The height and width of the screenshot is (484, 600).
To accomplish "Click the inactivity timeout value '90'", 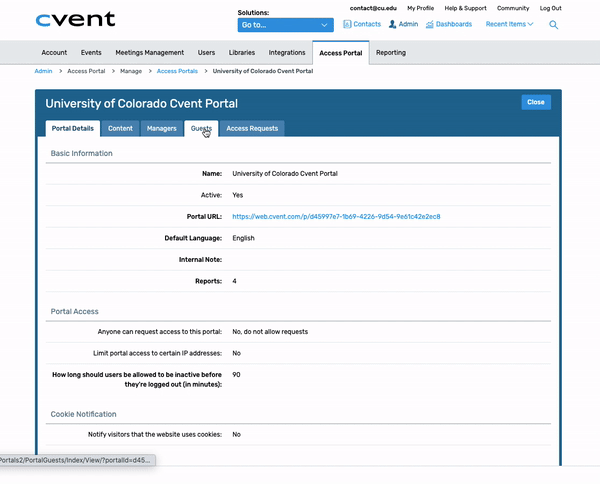I will pos(236,375).
